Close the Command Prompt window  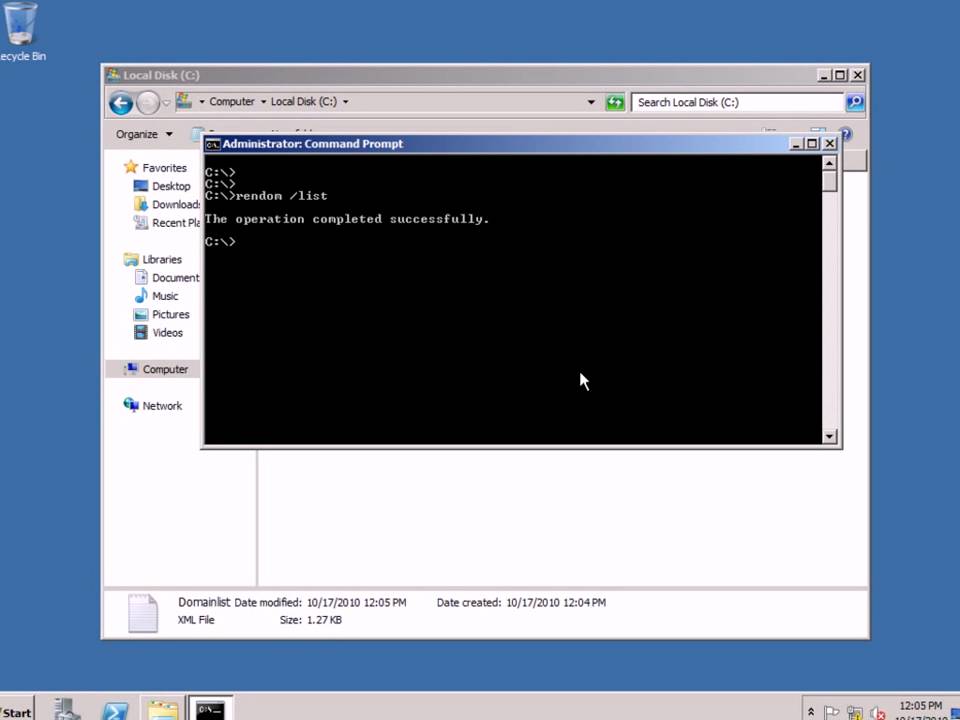(830, 144)
